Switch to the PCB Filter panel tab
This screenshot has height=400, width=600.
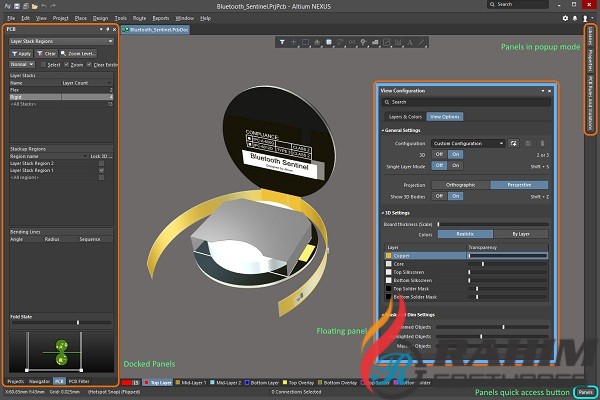(x=79, y=381)
